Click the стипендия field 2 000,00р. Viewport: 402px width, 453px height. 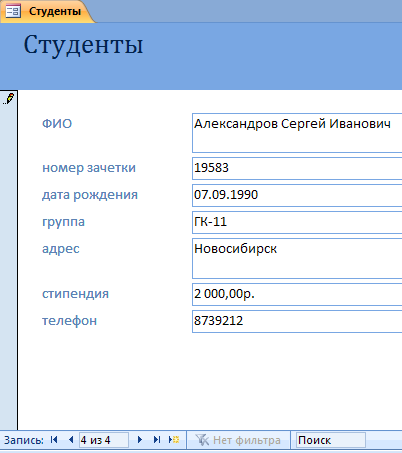click(297, 294)
